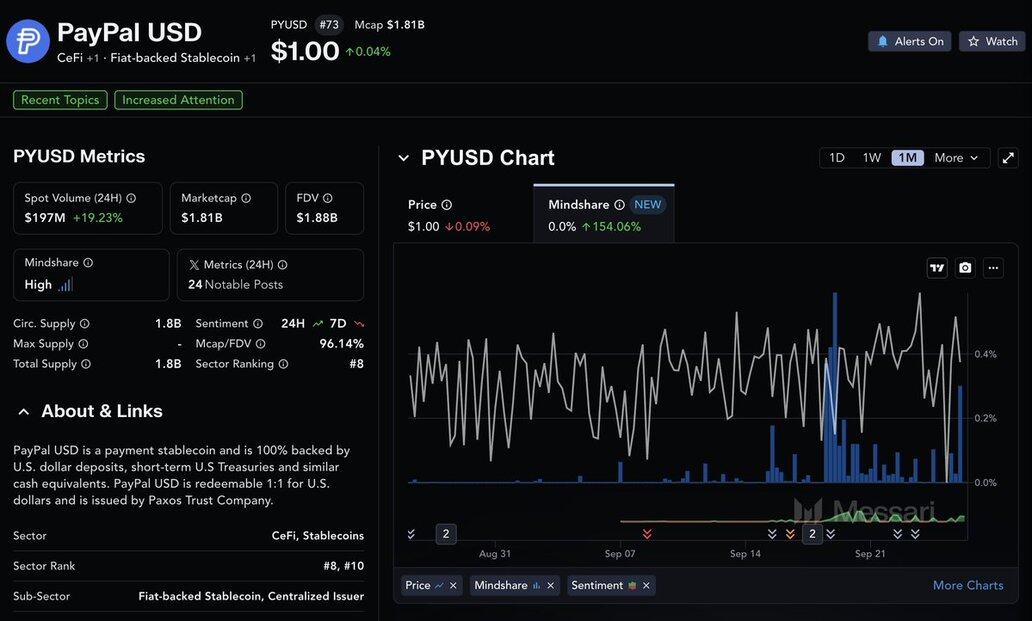This screenshot has height=621, width=1032.
Task: Open the More timeframe dropdown
Action: [x=956, y=158]
